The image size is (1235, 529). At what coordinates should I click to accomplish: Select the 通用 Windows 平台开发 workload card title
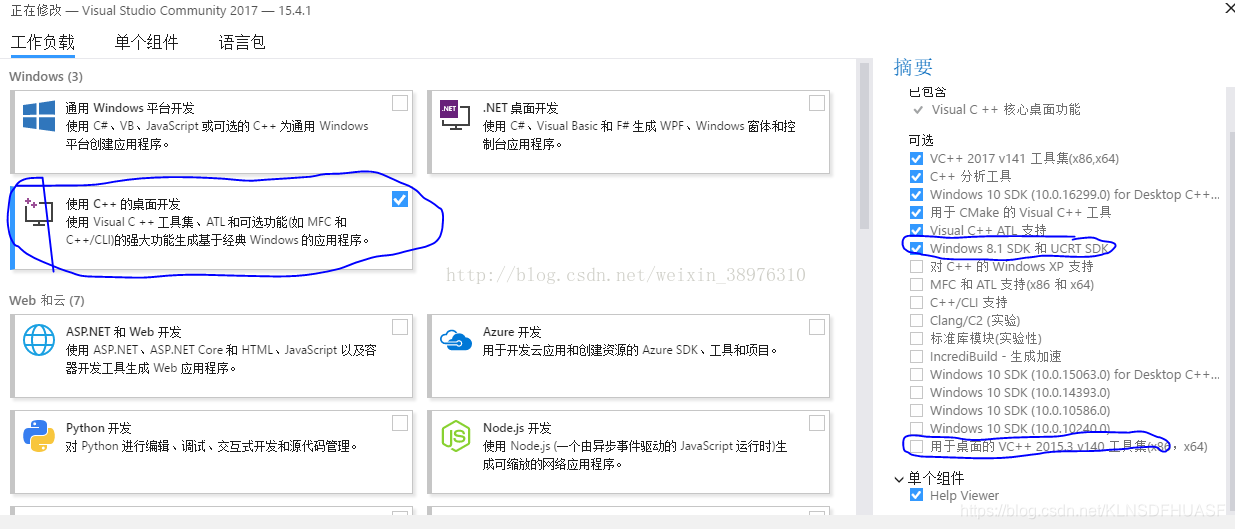[x=130, y=108]
